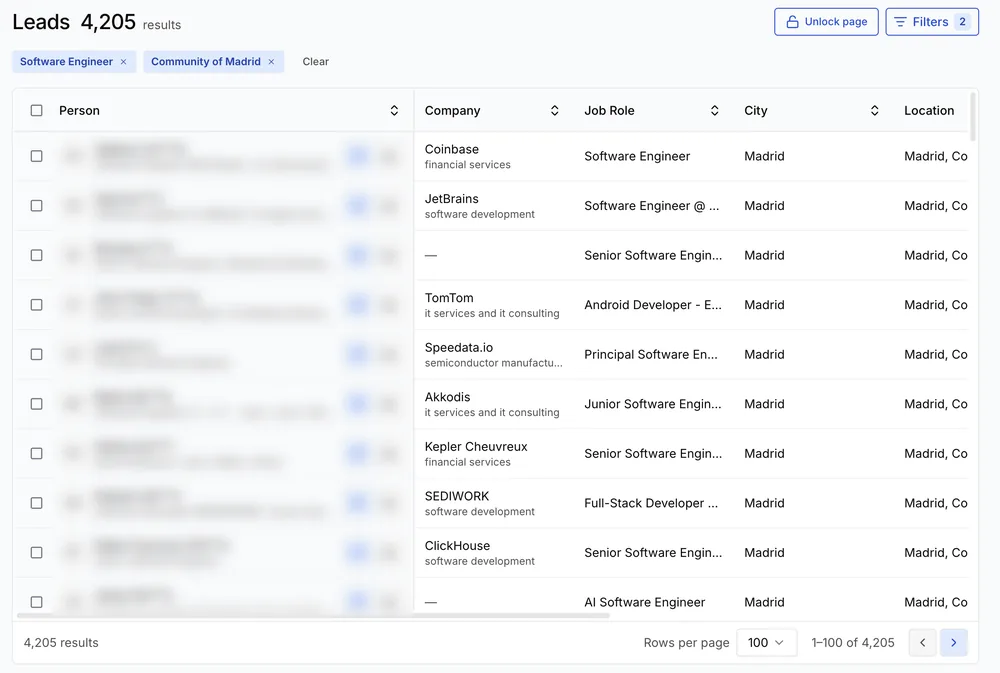Click the lock icon in Unlock page
Screen dimensions: 1000x673
click(792, 22)
